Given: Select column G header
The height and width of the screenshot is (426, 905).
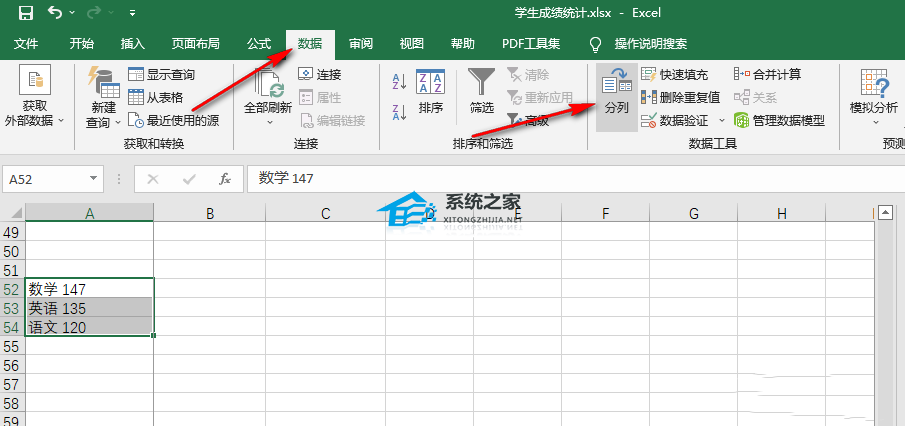Looking at the screenshot, I should (x=694, y=214).
